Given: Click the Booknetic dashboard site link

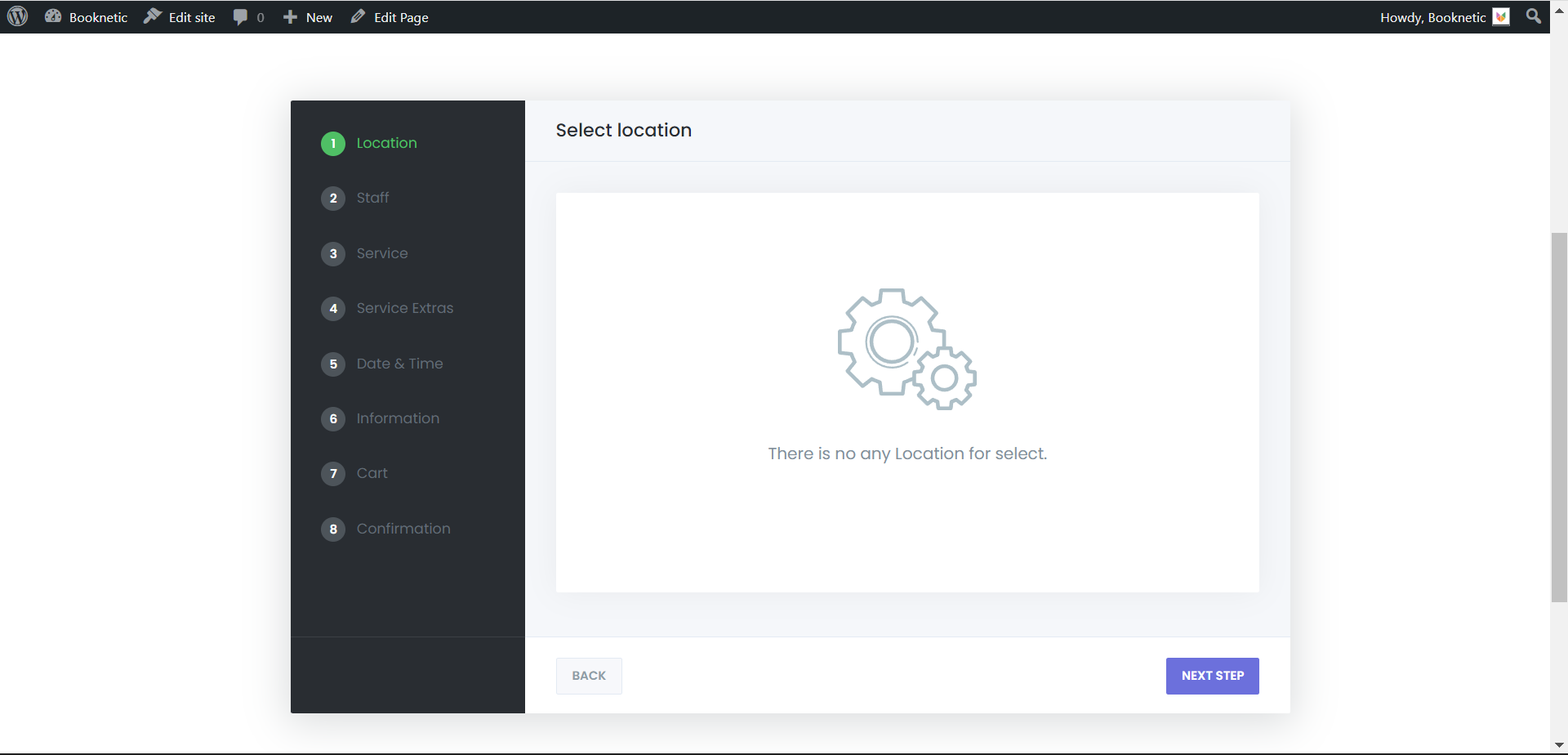Looking at the screenshot, I should 86,17.
